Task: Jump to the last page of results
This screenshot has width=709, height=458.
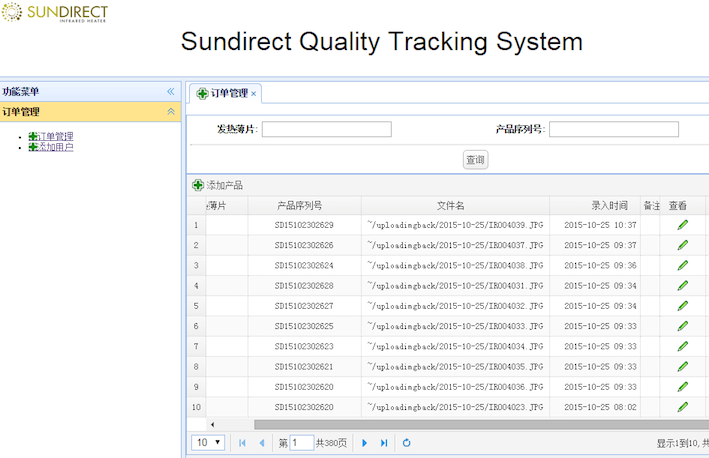Action: 384,443
